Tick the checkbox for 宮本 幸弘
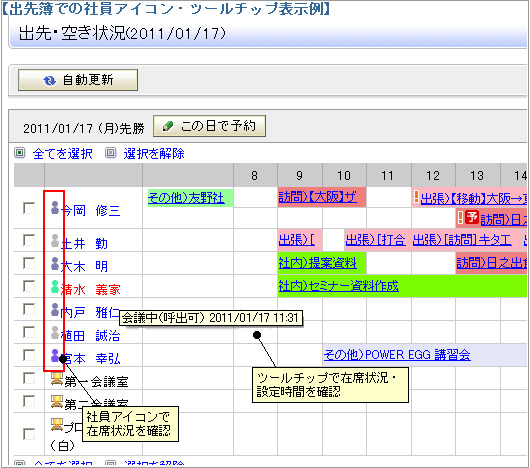Screen dimensions: 530x468 pyautogui.click(x=29, y=355)
